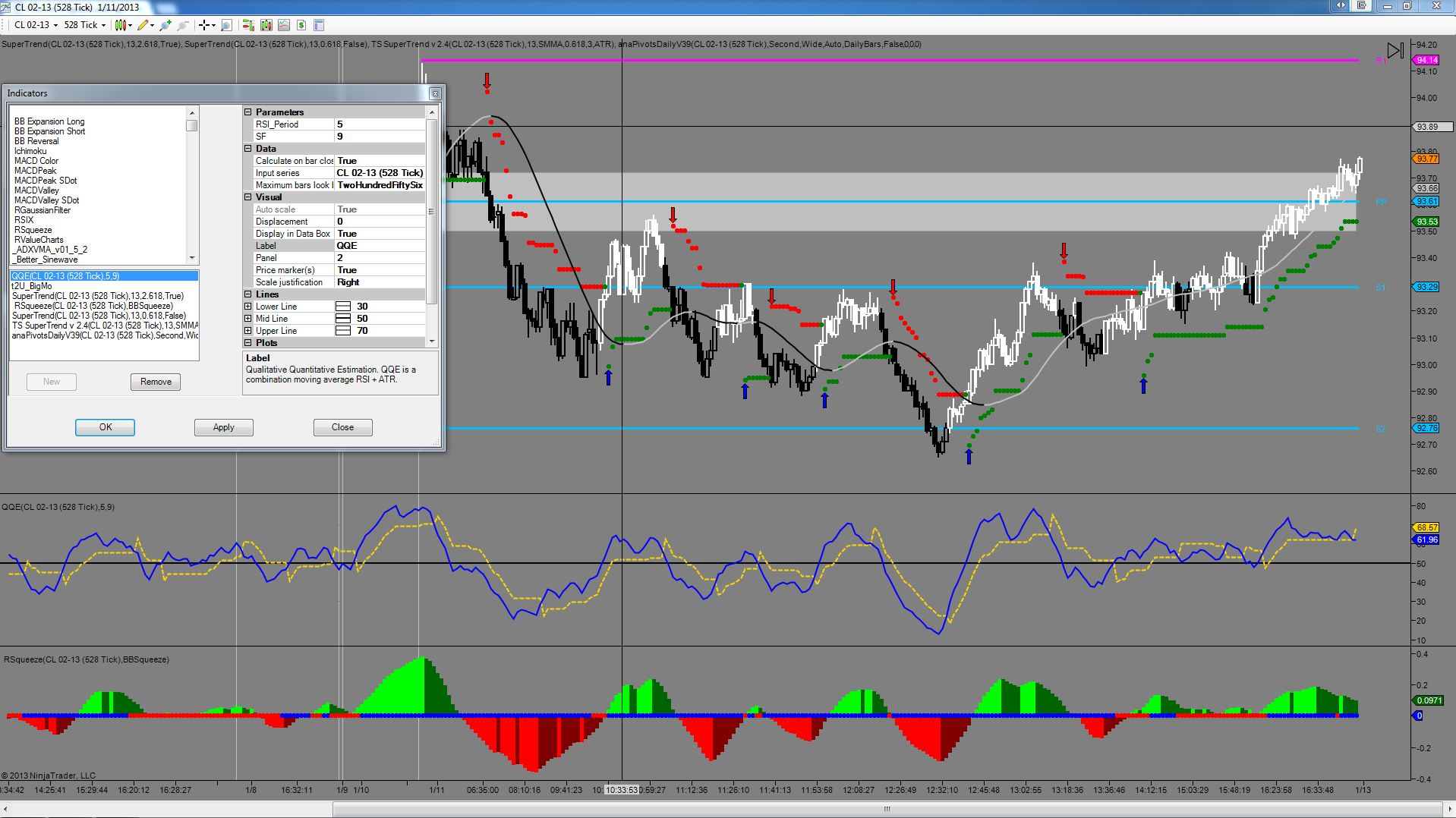Click the chart horizontal scrollbar thumb
Screen dimensions: 1456x818
(887, 809)
